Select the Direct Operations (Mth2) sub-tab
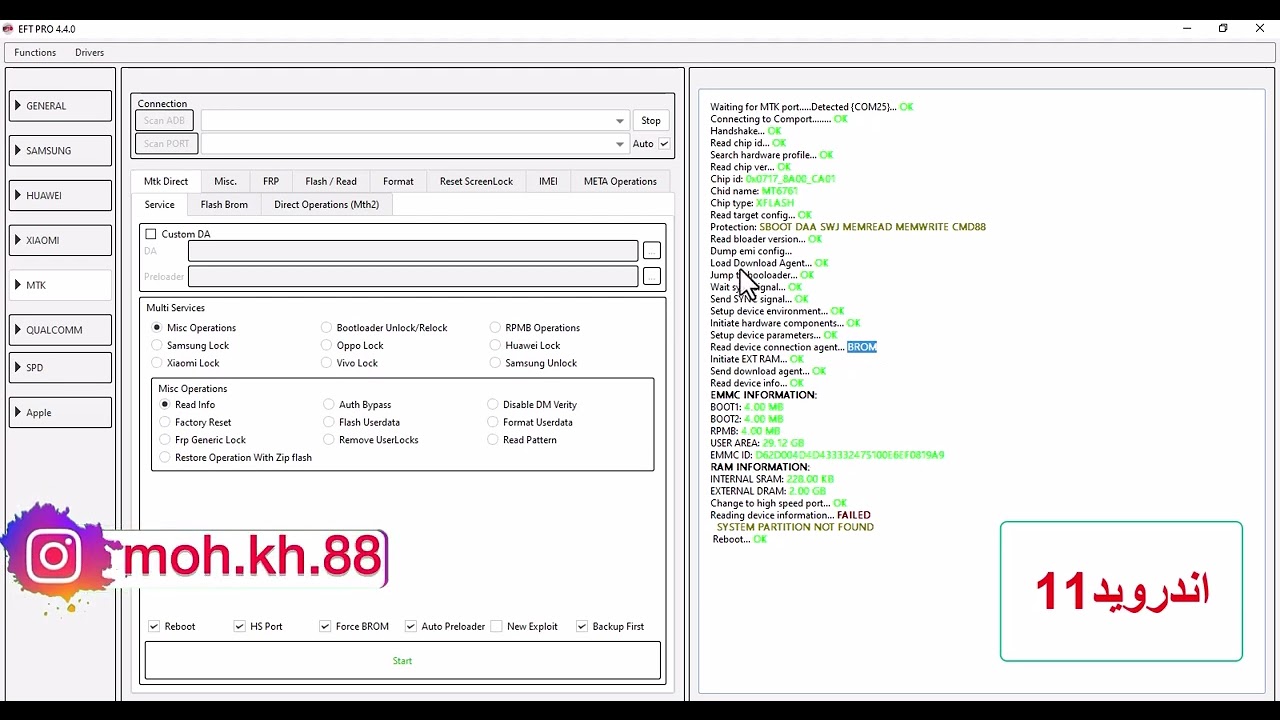 coord(326,204)
